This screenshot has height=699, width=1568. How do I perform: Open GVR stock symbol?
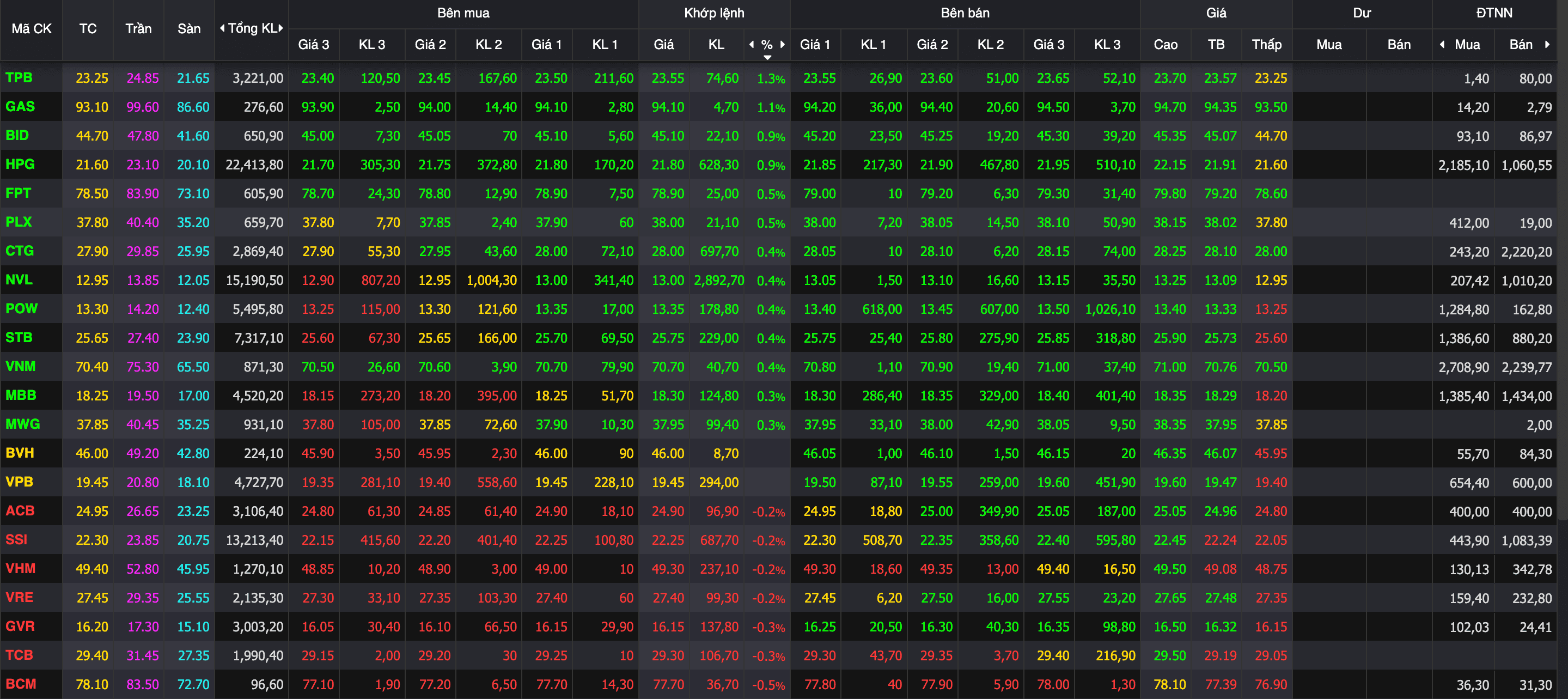(x=20, y=627)
